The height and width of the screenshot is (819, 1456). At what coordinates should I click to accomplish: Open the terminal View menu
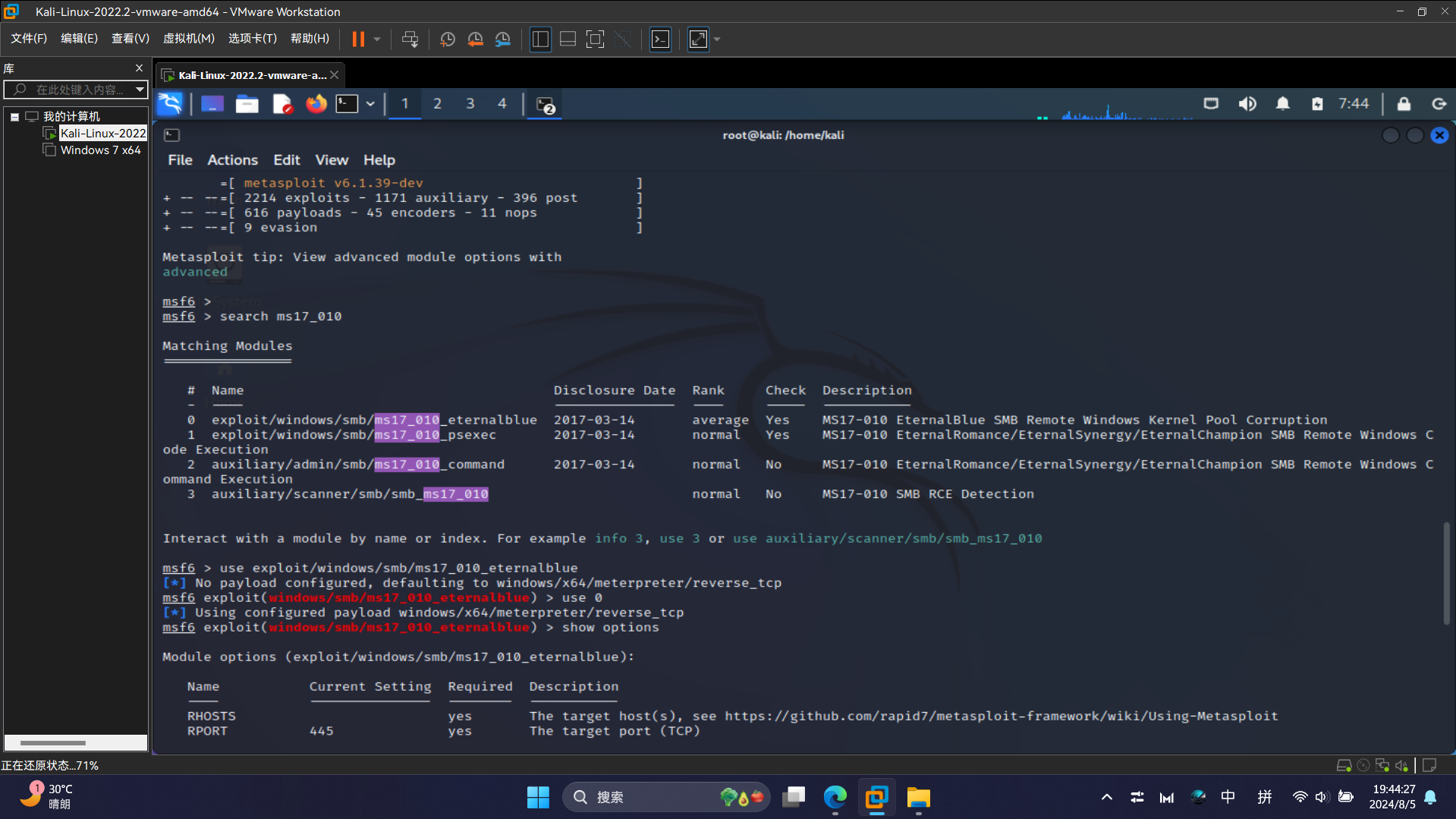(x=332, y=160)
